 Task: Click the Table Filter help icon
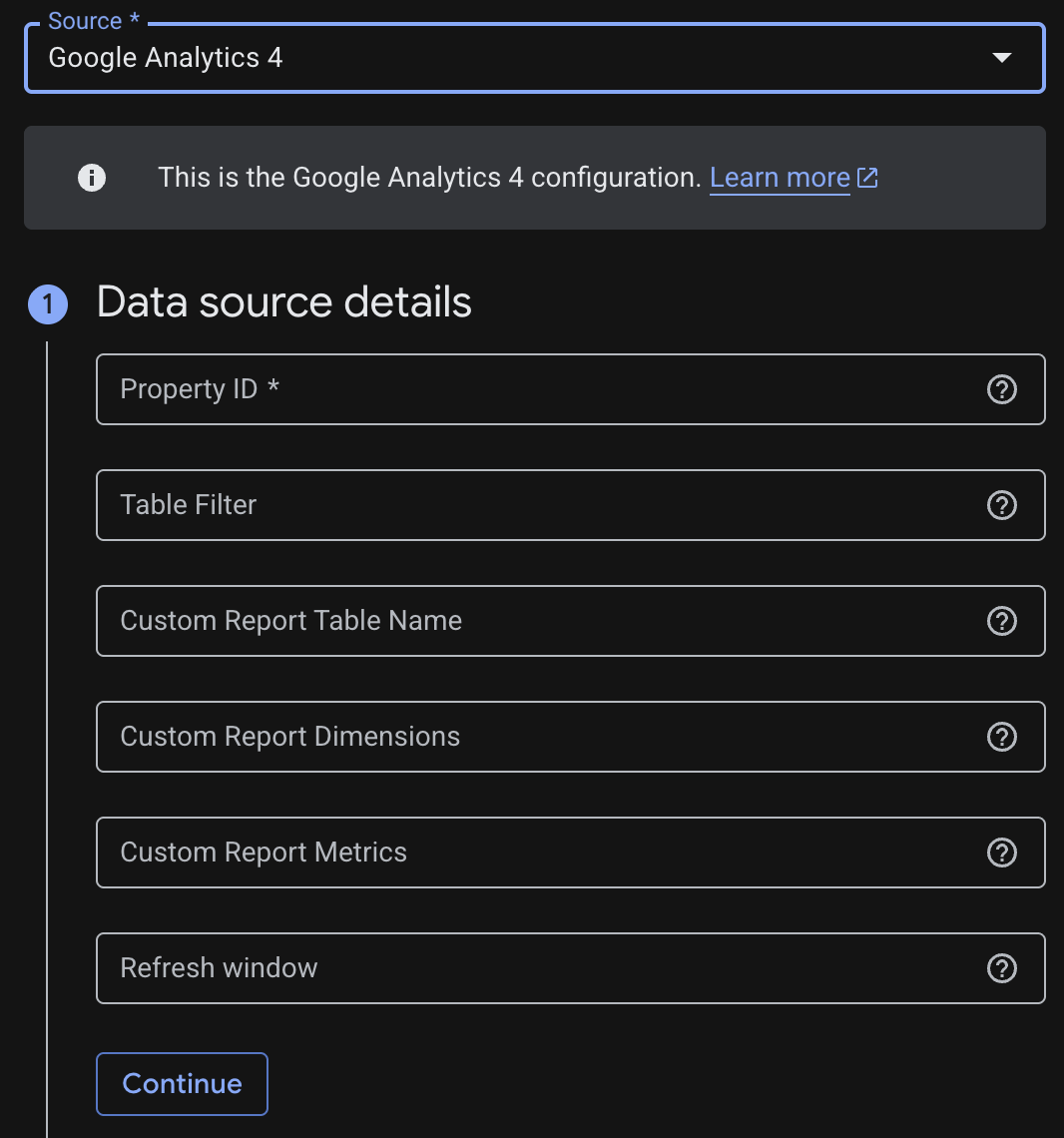1001,505
